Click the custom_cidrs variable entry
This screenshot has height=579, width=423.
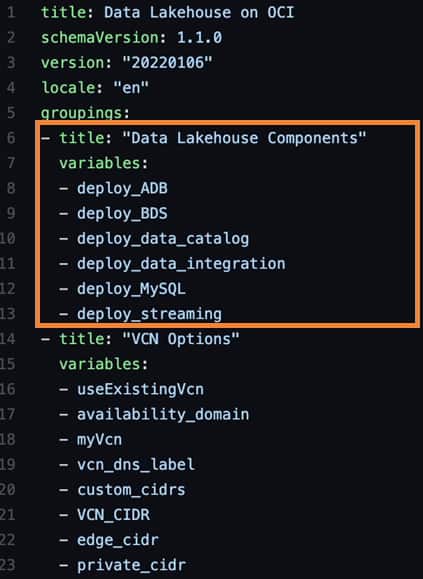pos(131,490)
